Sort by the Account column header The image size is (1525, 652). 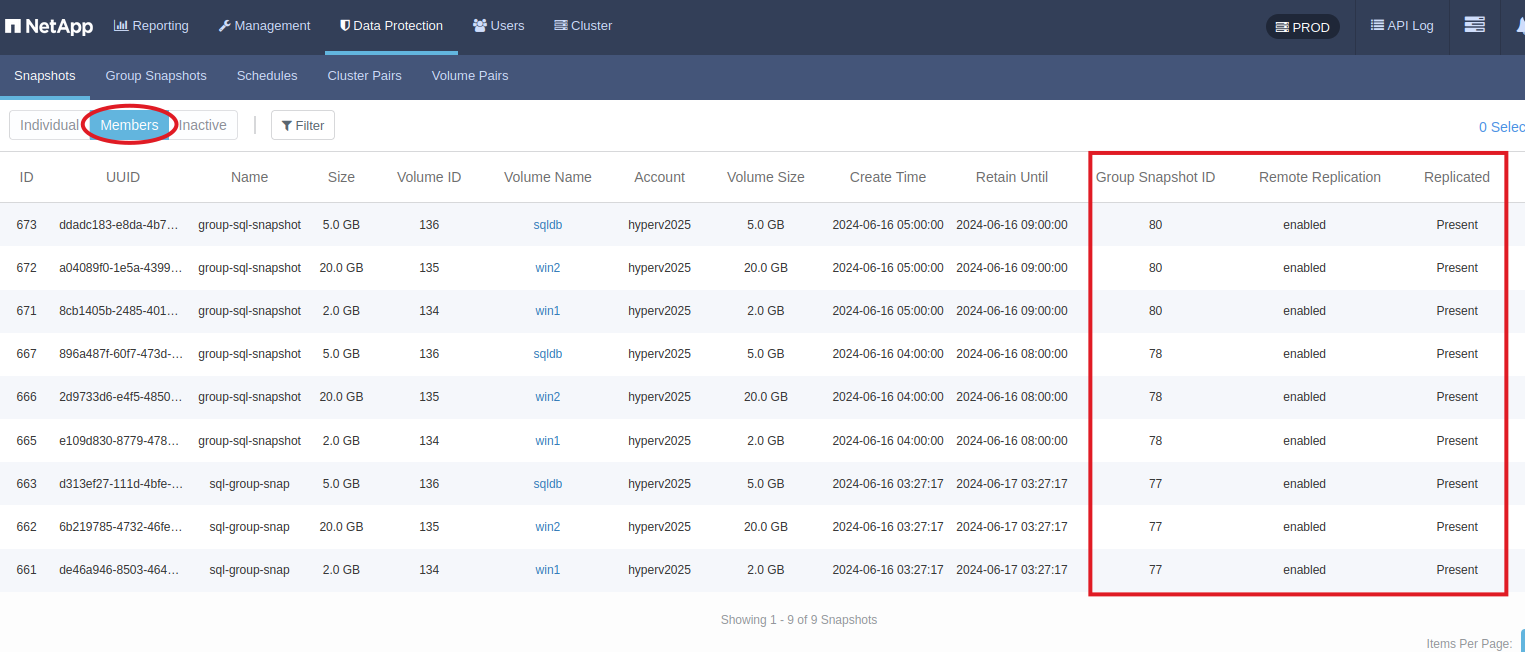(x=659, y=177)
